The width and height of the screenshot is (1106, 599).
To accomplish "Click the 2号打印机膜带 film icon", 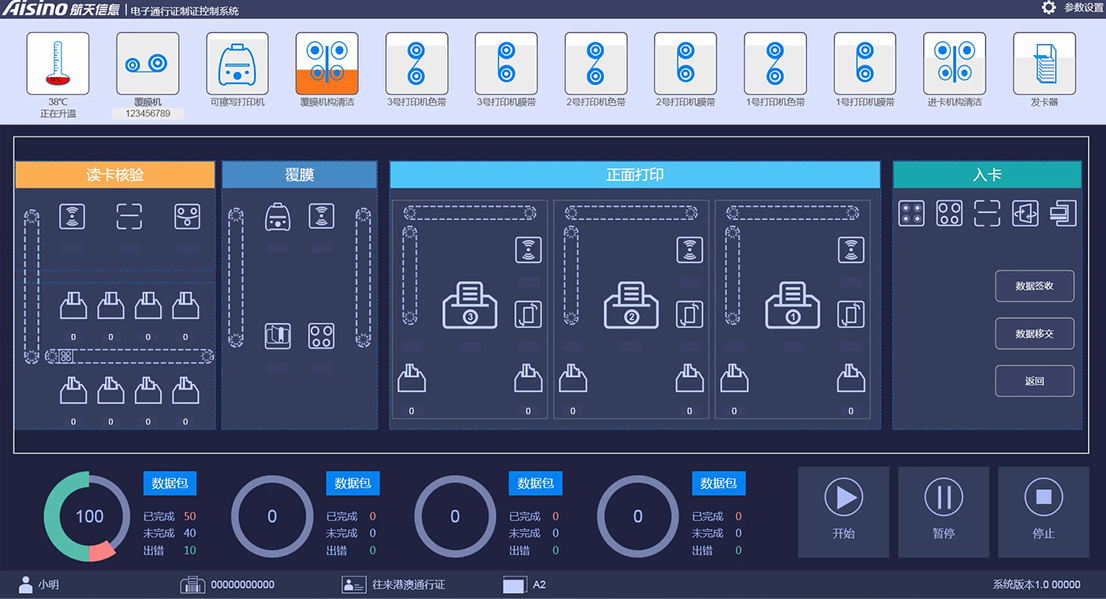I will pos(685,64).
